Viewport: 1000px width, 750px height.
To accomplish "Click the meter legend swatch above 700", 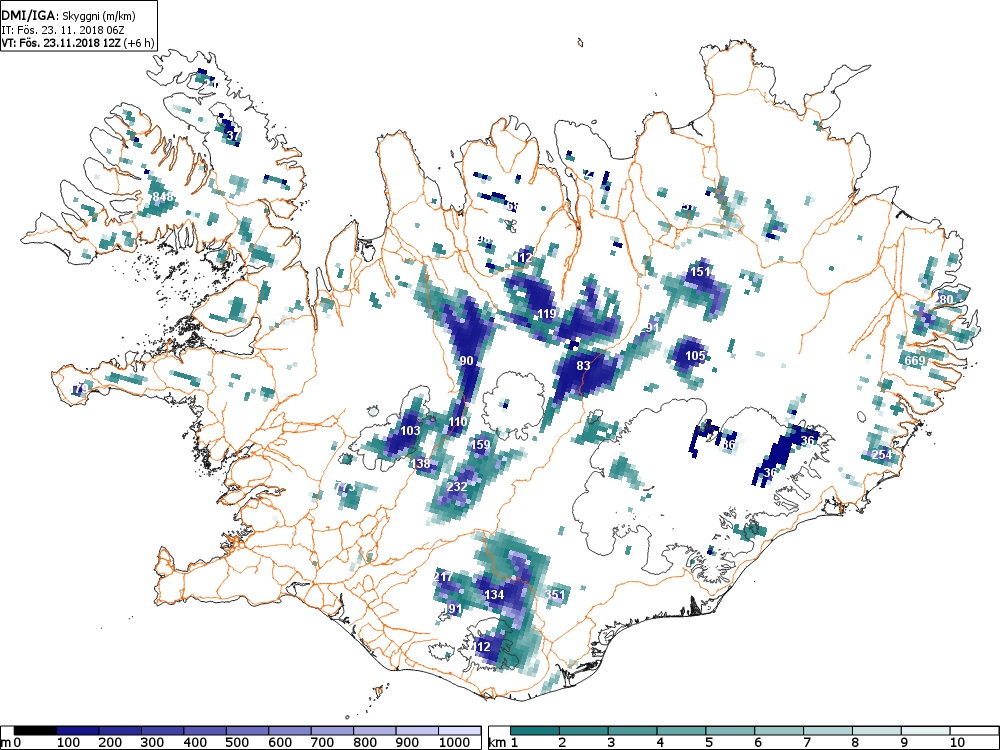I will [332, 731].
